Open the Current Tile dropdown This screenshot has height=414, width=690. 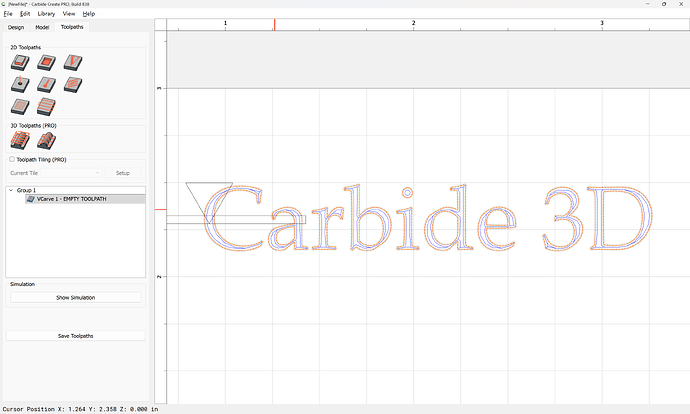point(53,173)
